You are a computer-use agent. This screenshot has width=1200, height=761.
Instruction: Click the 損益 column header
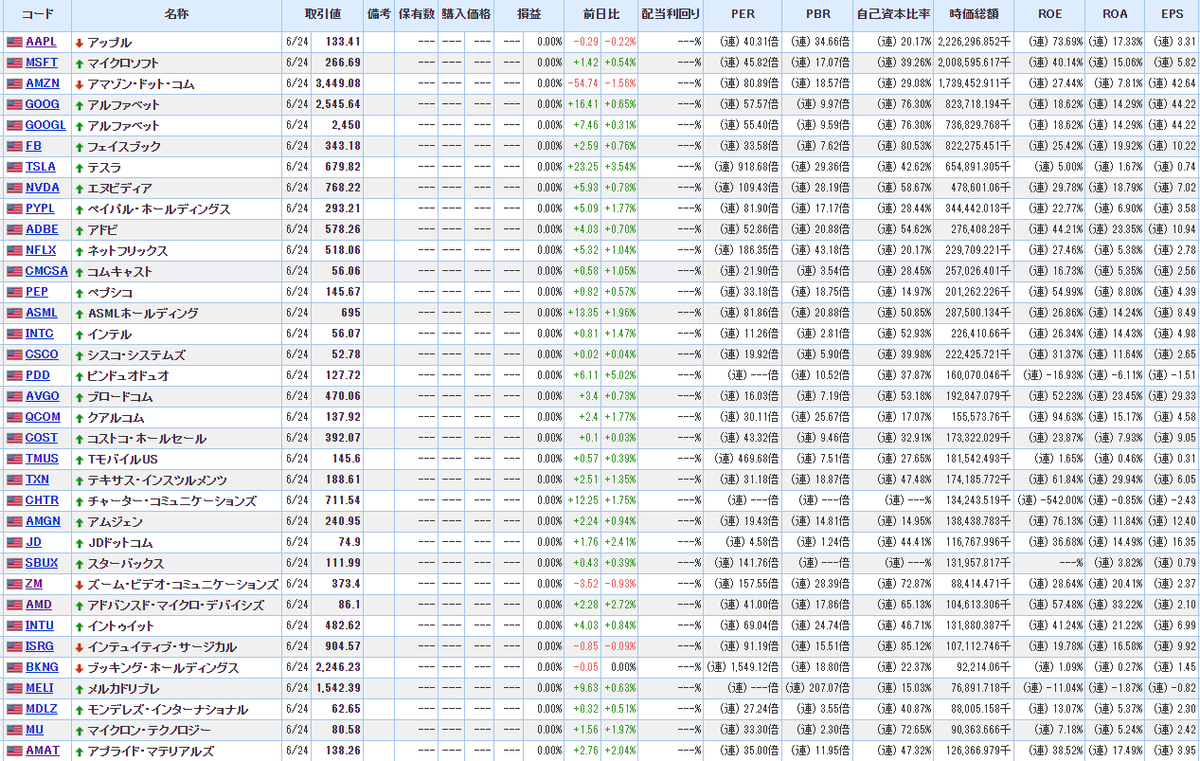pos(529,16)
